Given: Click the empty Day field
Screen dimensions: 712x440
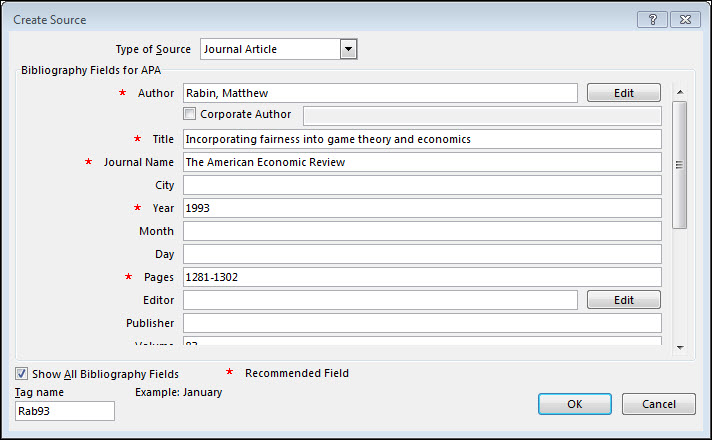Looking at the screenshot, I should click(422, 254).
